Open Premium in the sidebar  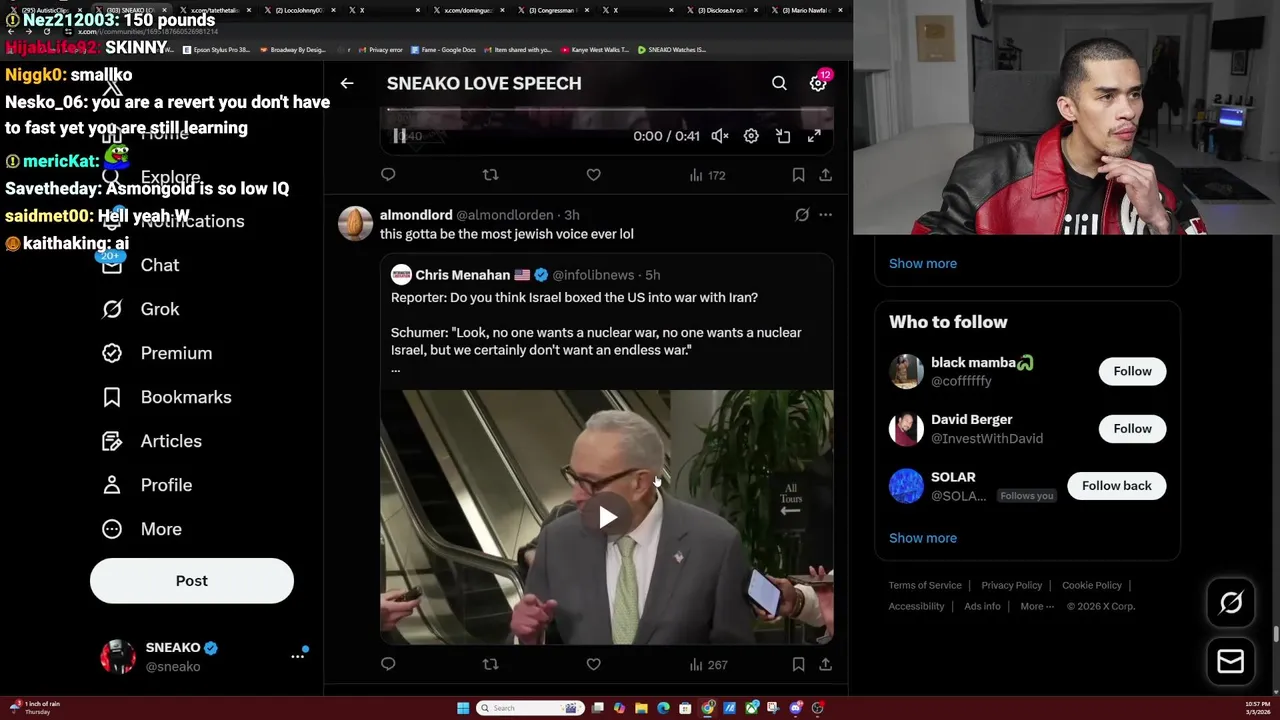coord(157,353)
